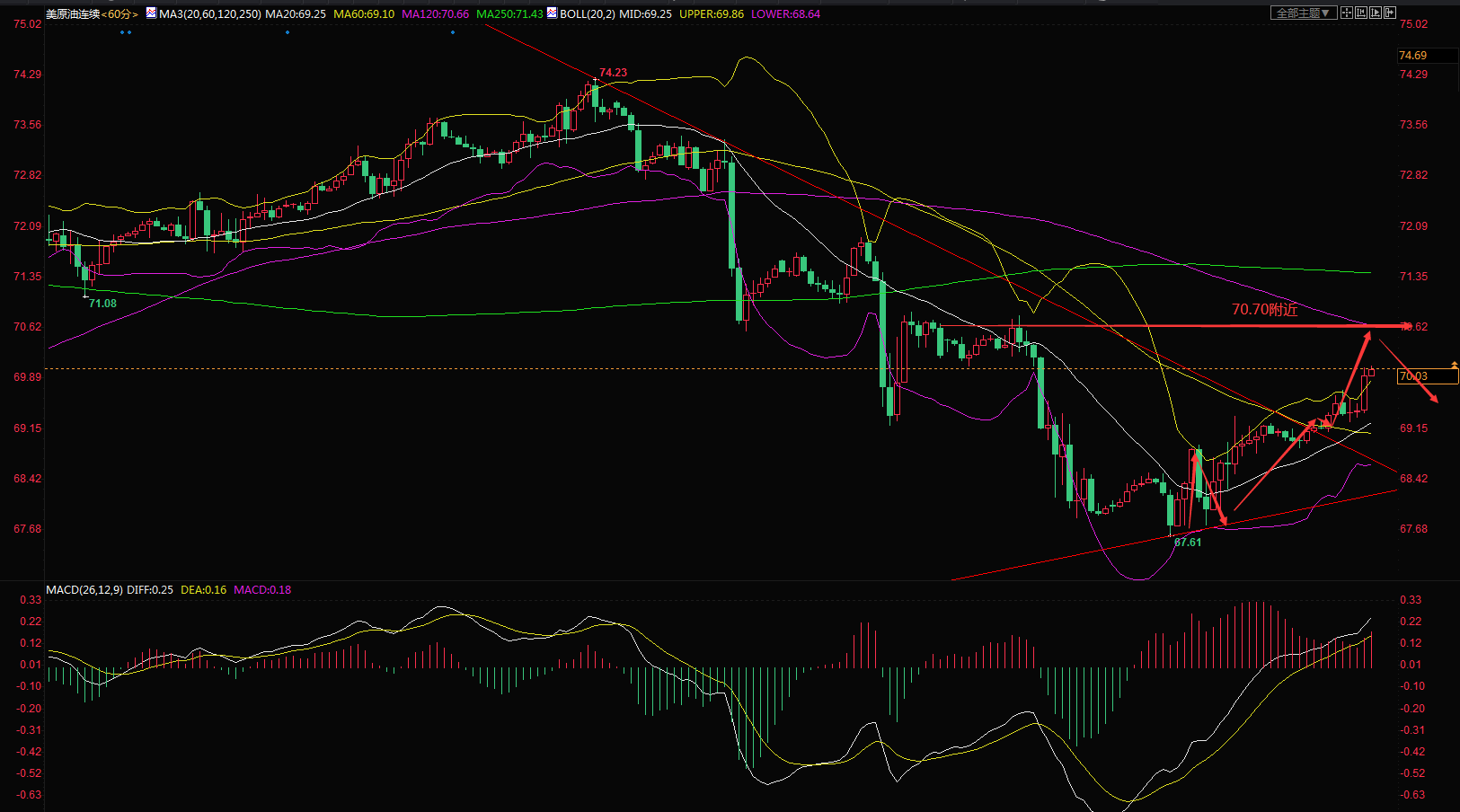1460x812 pixels.
Task: Click the 74.23 high price marker
Action: click(613, 73)
